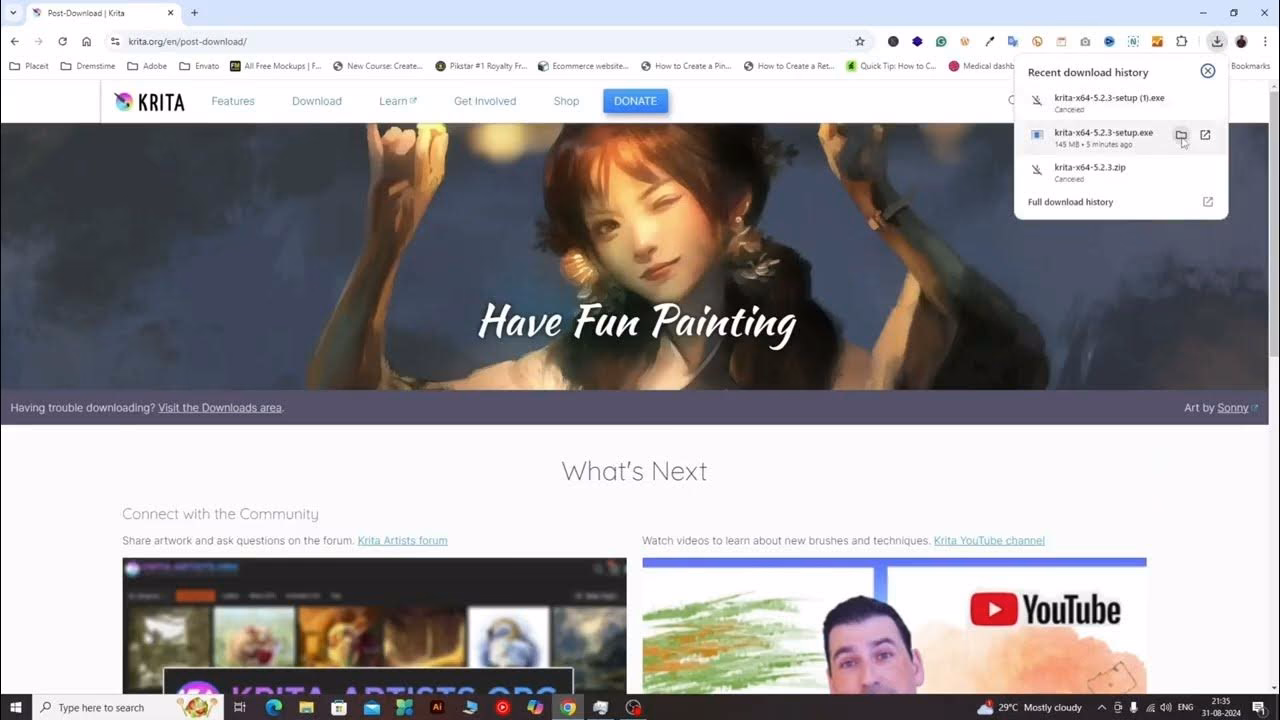
Task: Click Full download history
Action: coord(1070,202)
